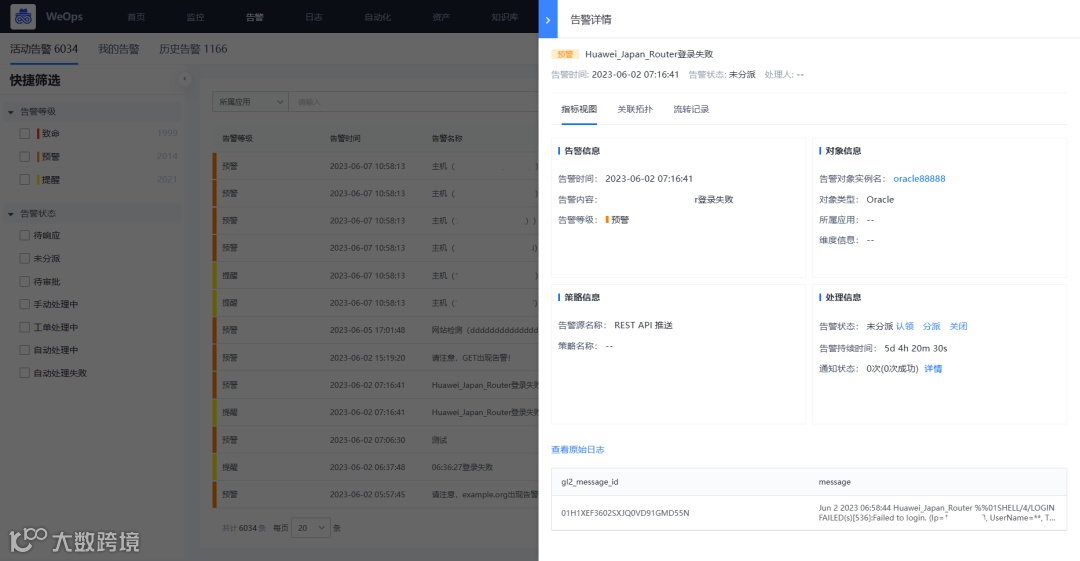
Task: Click the 告警时间 table column header
Action: coord(345,139)
